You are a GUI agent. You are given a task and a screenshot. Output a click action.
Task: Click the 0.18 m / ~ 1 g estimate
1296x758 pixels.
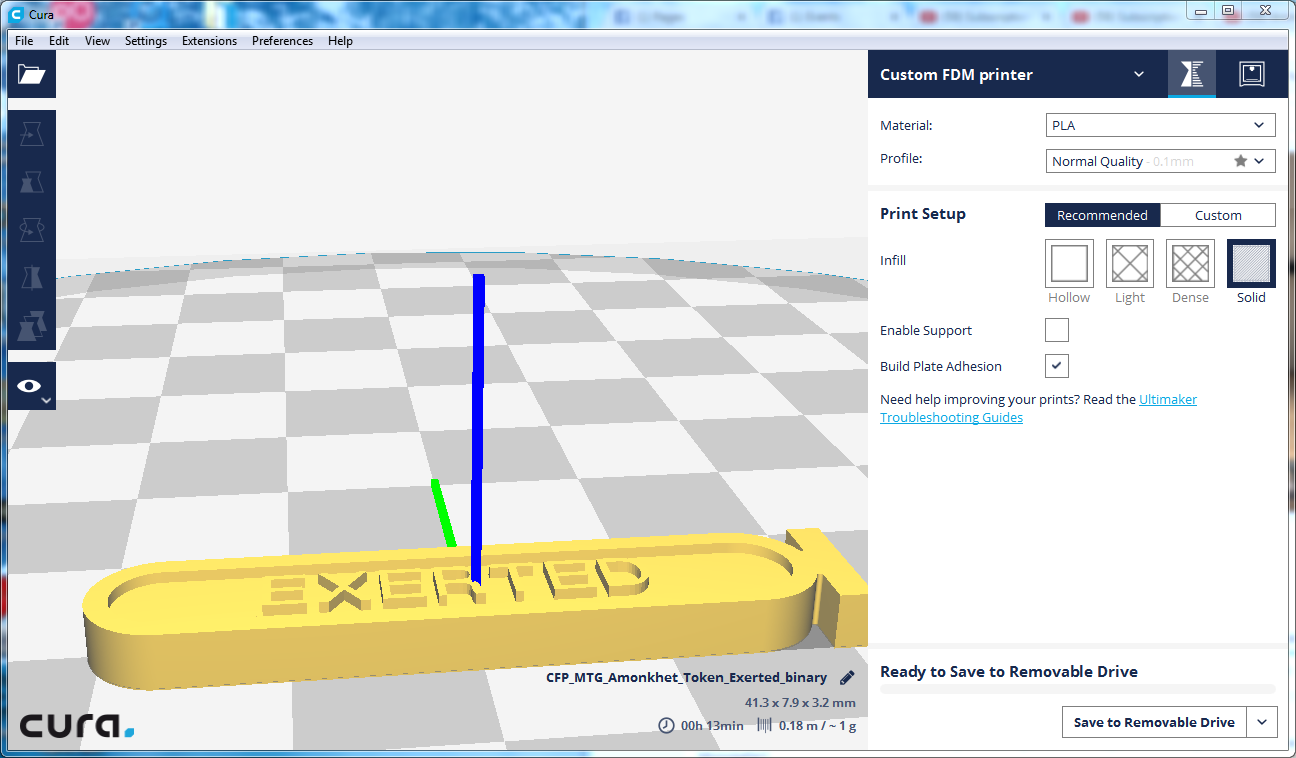click(817, 726)
